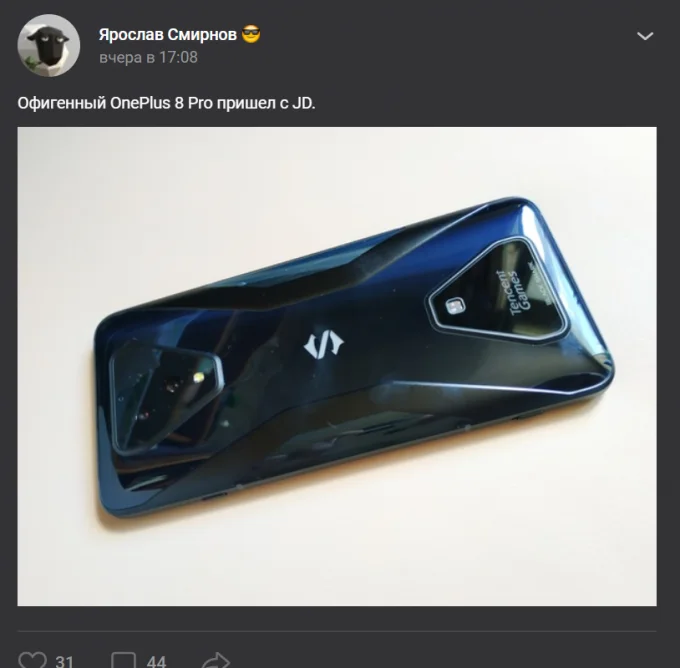Open the attached phone photo full size
The width and height of the screenshot is (680, 668).
[x=337, y=366]
